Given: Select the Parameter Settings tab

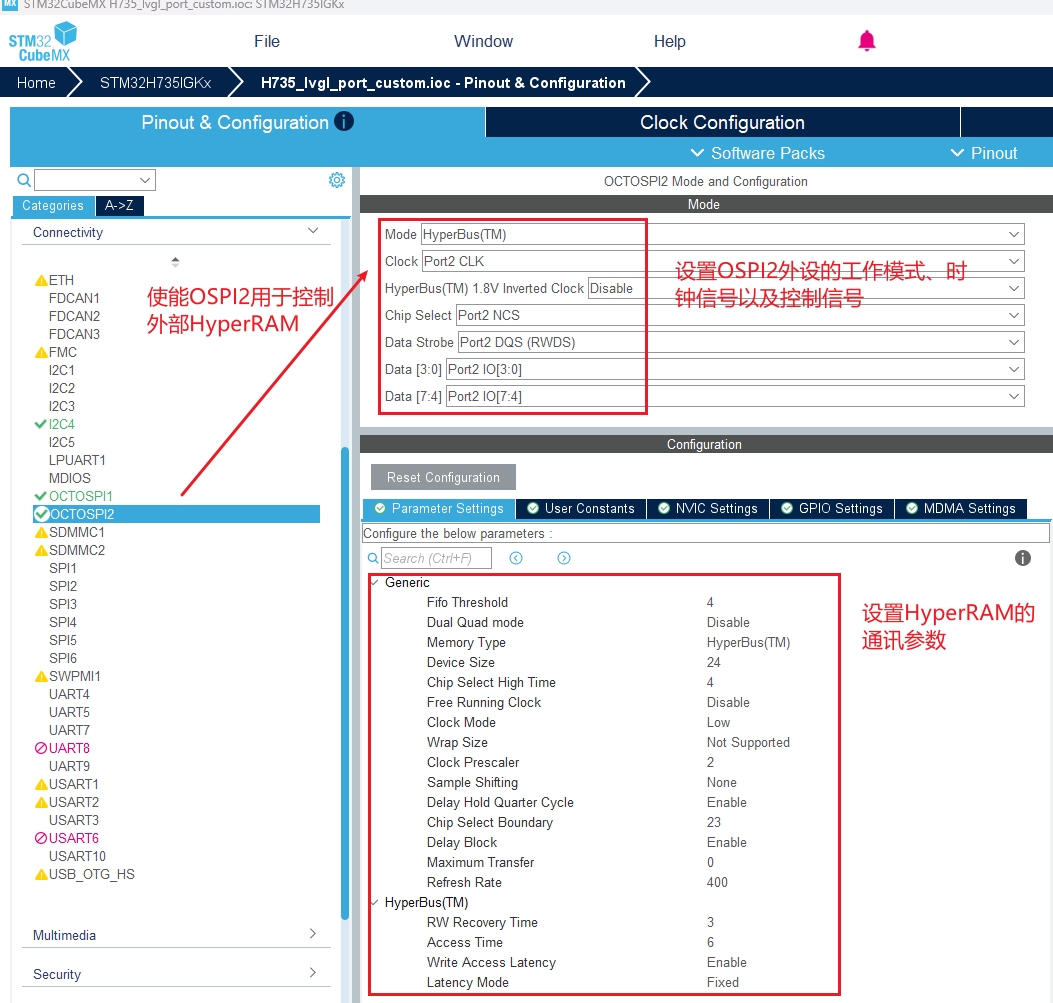Looking at the screenshot, I should [439, 508].
